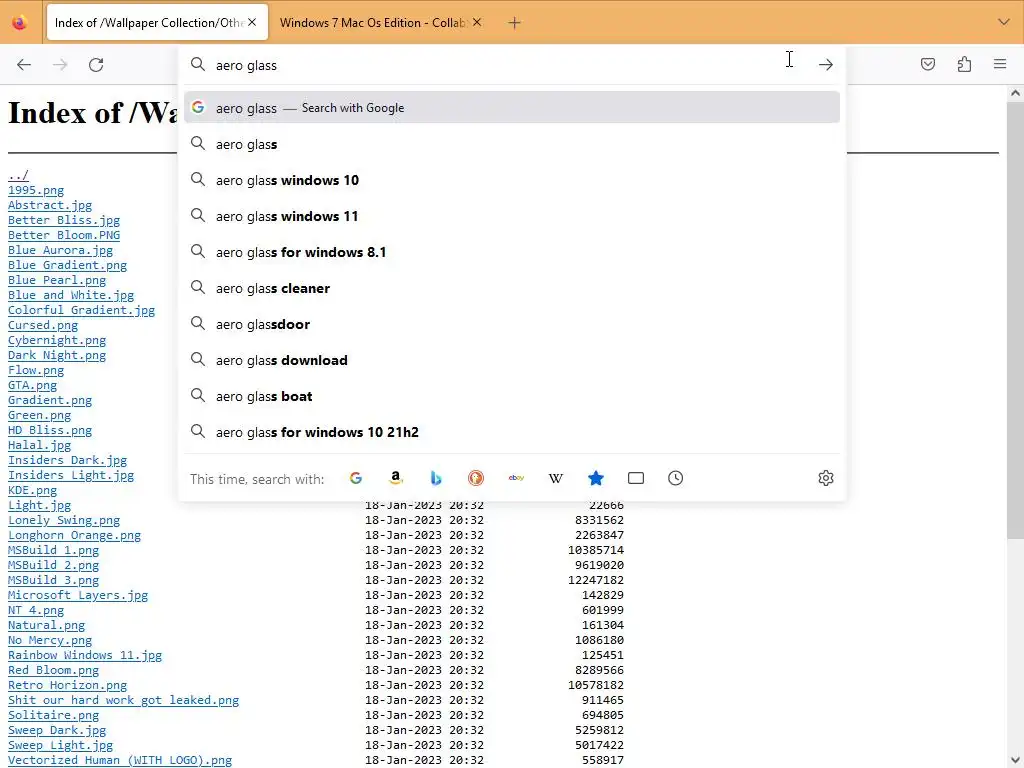This screenshot has height=768, width=1024.
Task: Go to the address bar entry with the arrow button
Action: (x=825, y=64)
